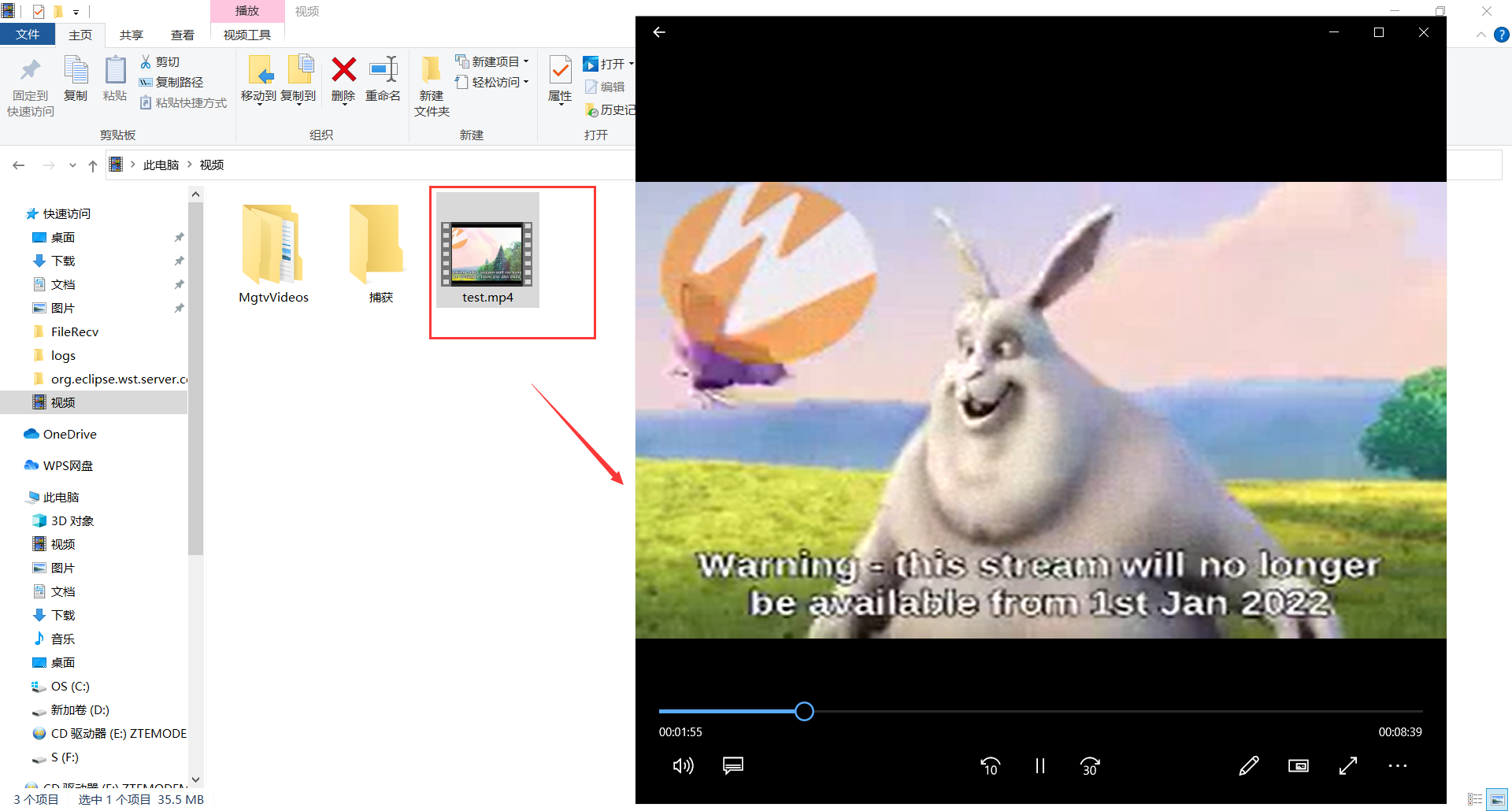Viewport: 1512px width, 811px height.
Task: Select Quick access in navigation pane
Action: (x=67, y=213)
